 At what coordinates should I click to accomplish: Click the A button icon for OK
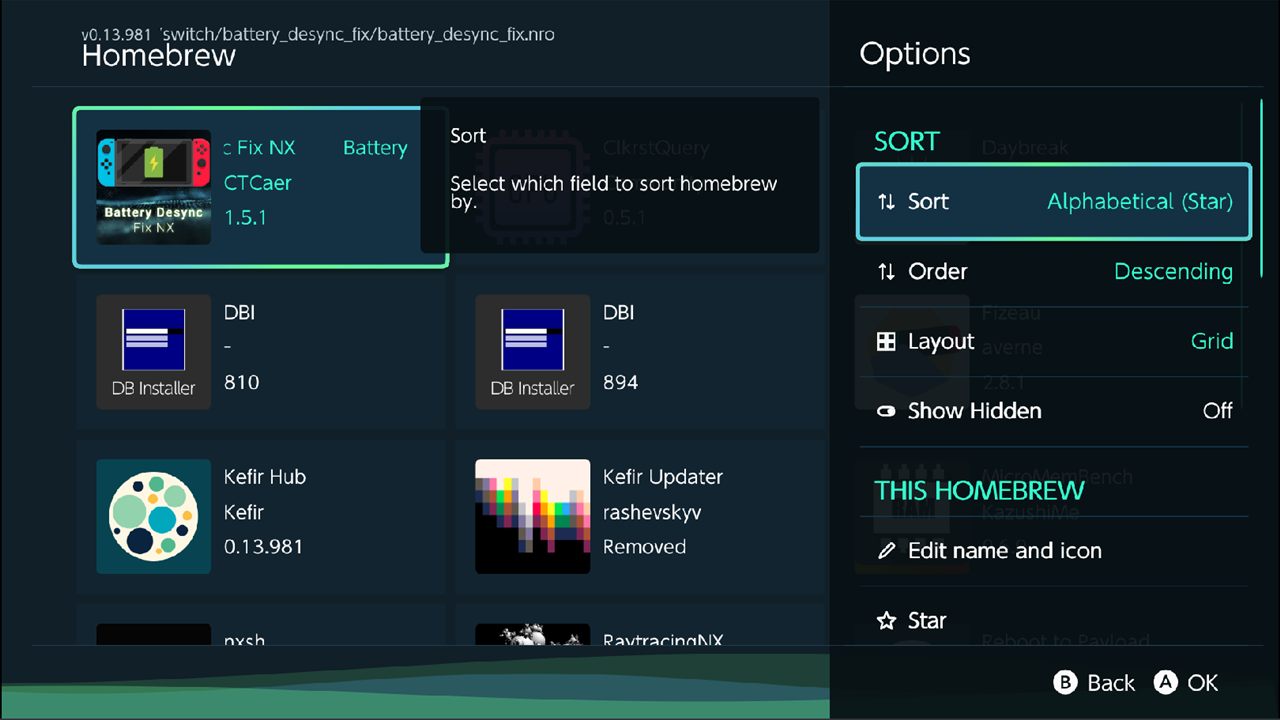1165,683
